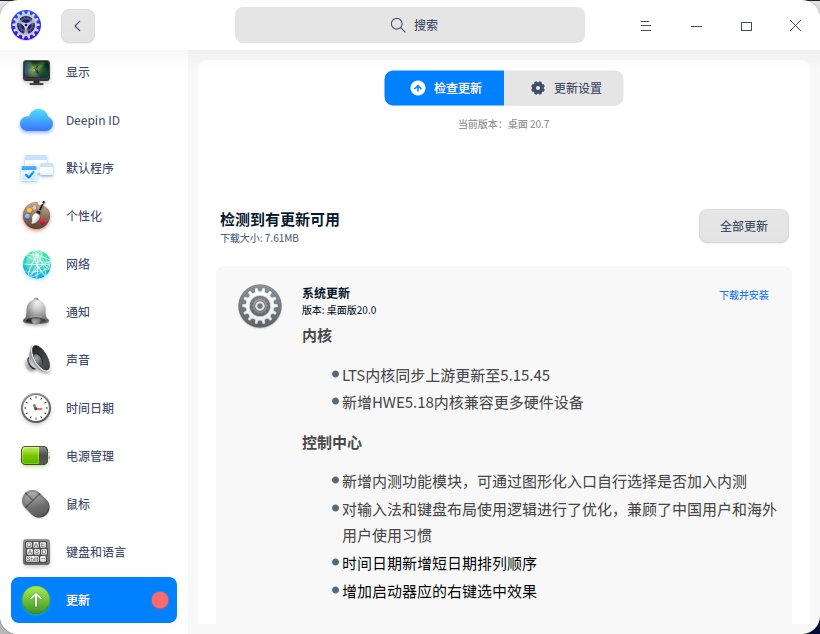Click the 全部更新 update all button
This screenshot has width=820, height=634.
743,226
